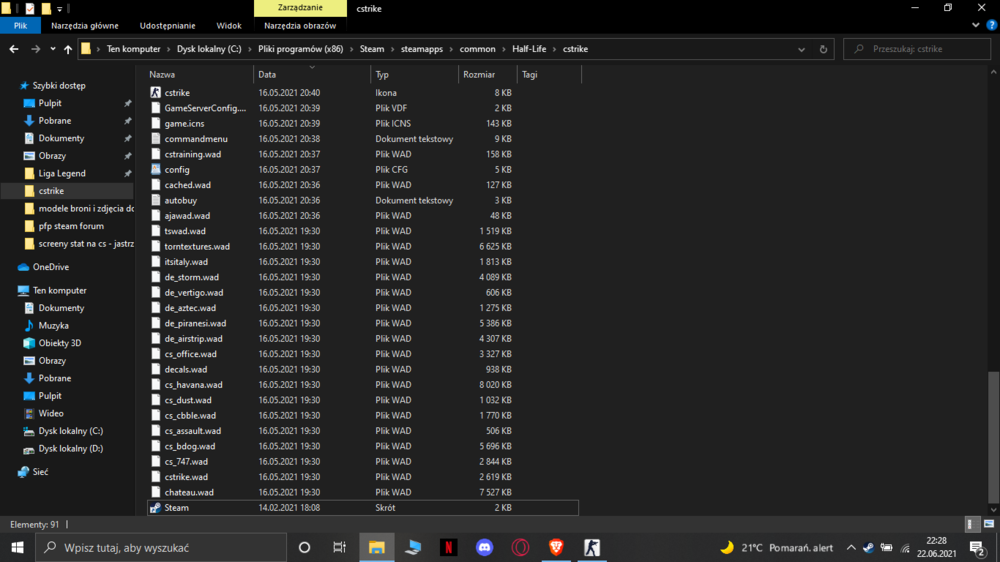Open Counter-Strike icon in taskbar
Image resolution: width=1000 pixels, height=562 pixels.
pos(592,547)
